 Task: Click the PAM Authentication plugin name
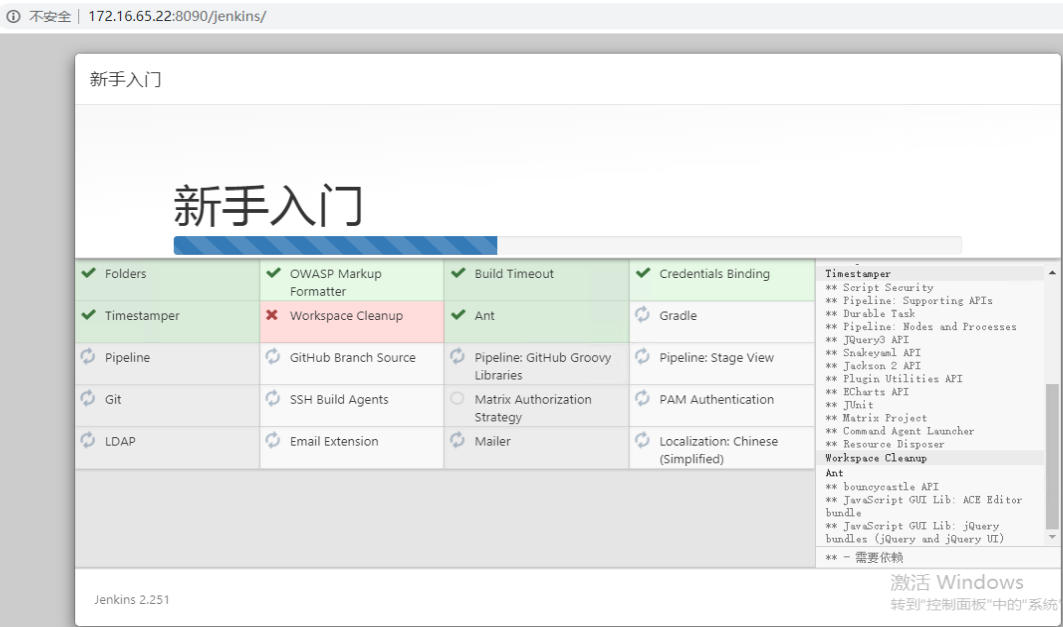point(717,400)
